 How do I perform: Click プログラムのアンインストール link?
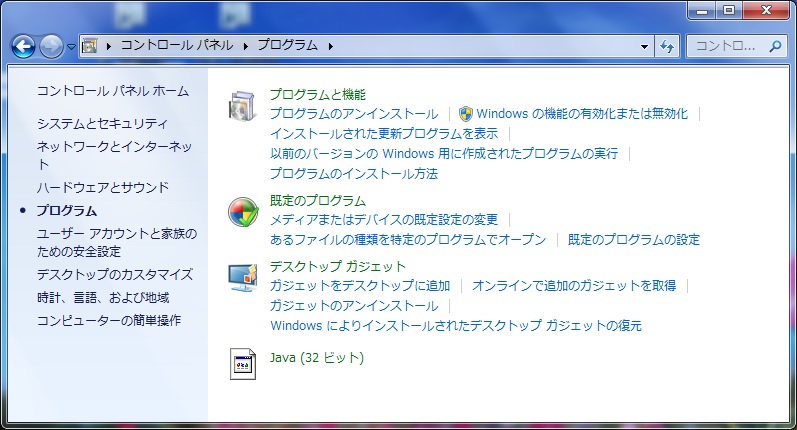click(354, 113)
